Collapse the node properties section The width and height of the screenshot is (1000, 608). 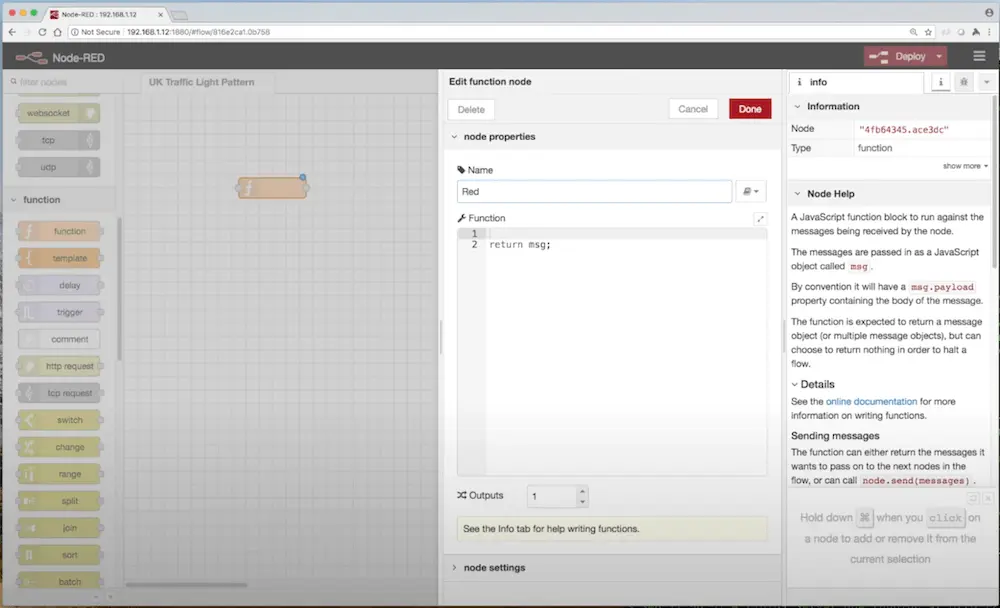point(456,136)
